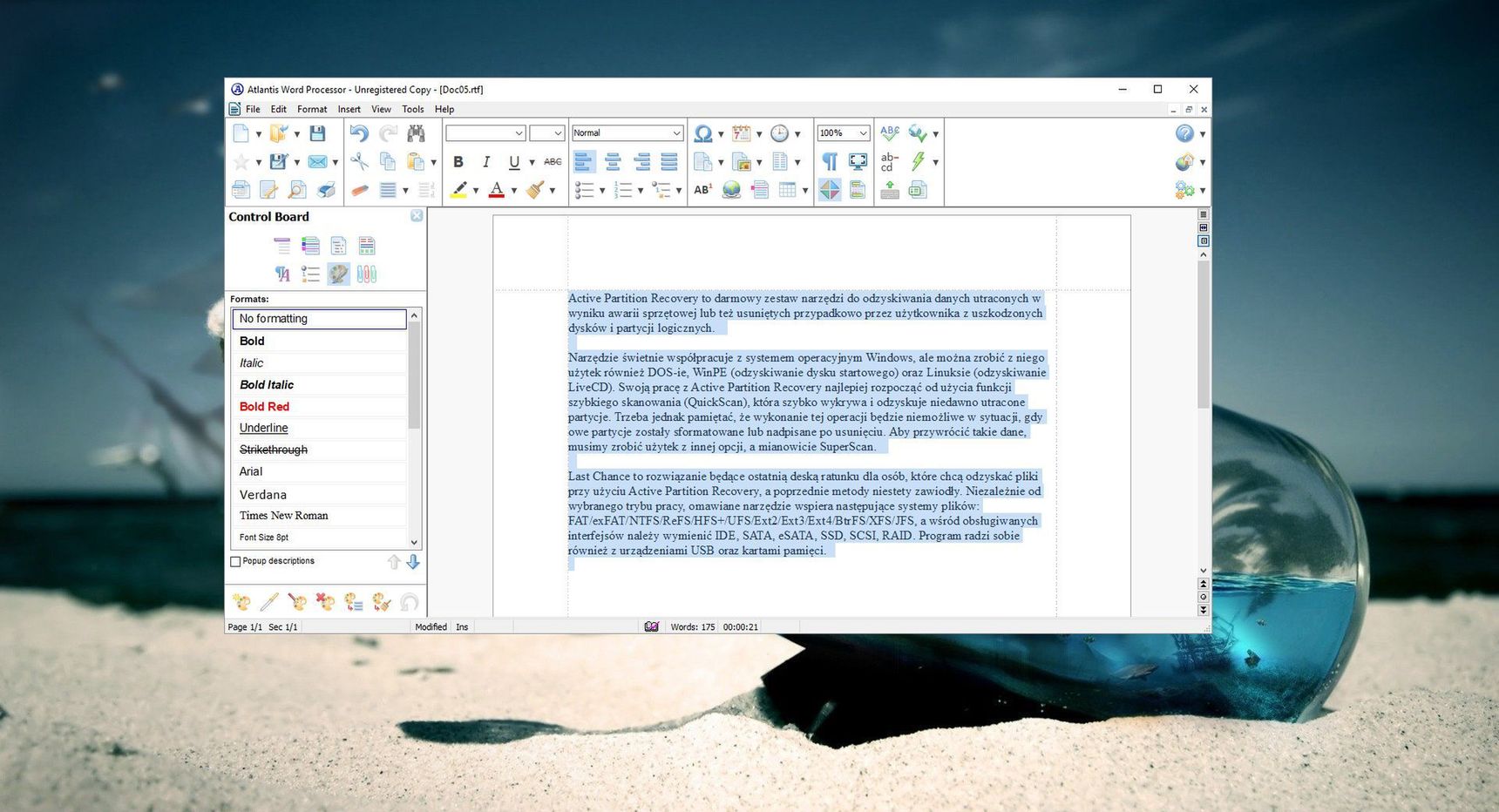Click the book icon in status bar
The width and height of the screenshot is (1499, 812).
coord(651,626)
